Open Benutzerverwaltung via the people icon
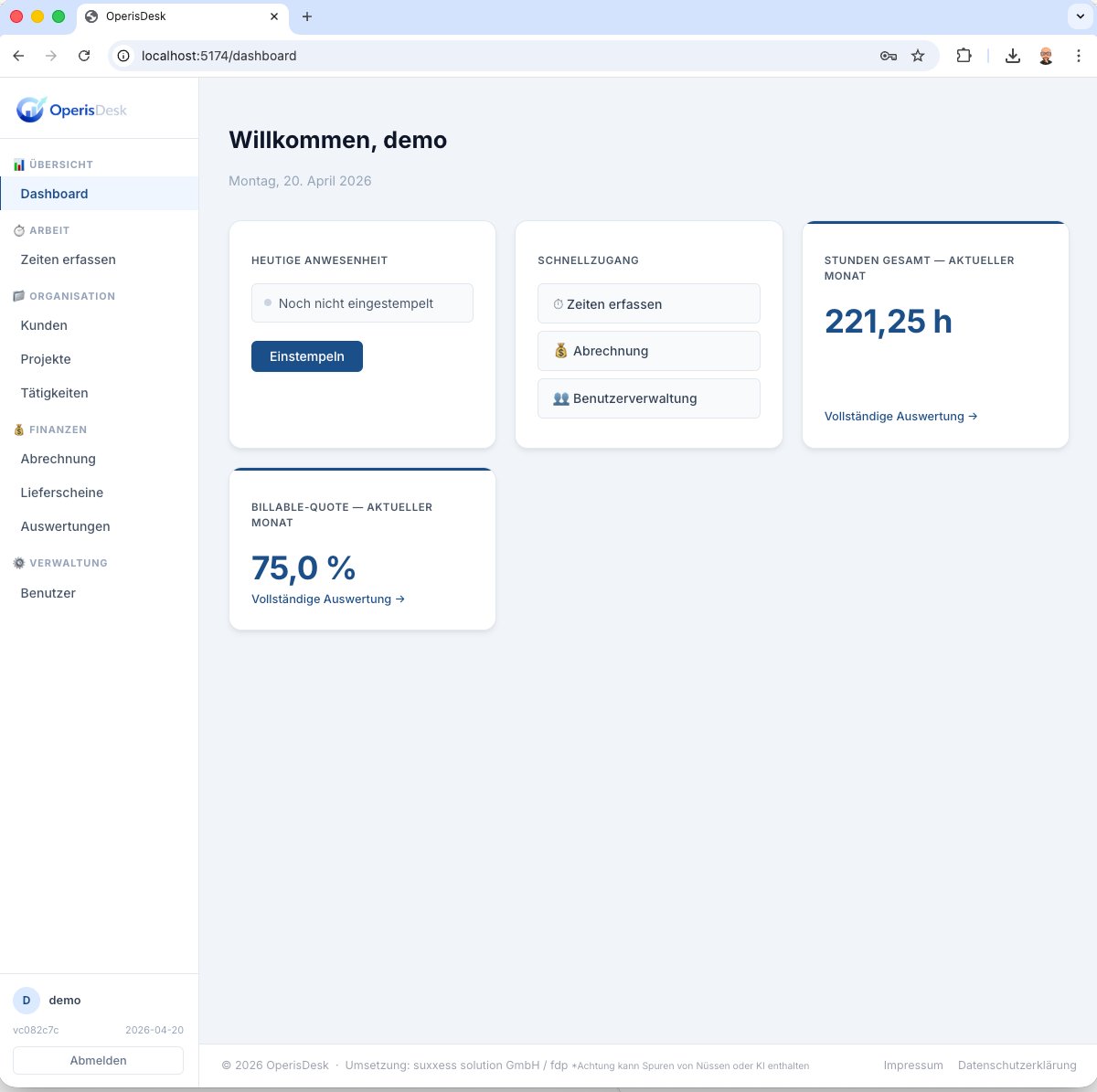The height and width of the screenshot is (1092, 1097). 560,398
